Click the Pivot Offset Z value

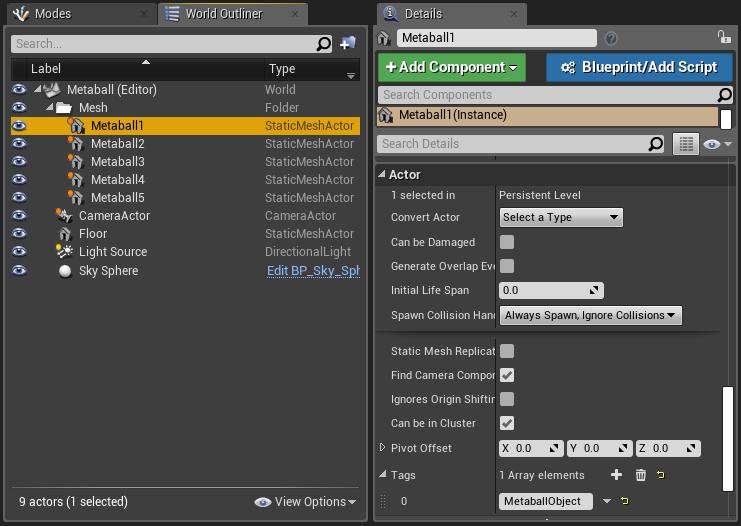pyautogui.click(x=668, y=448)
